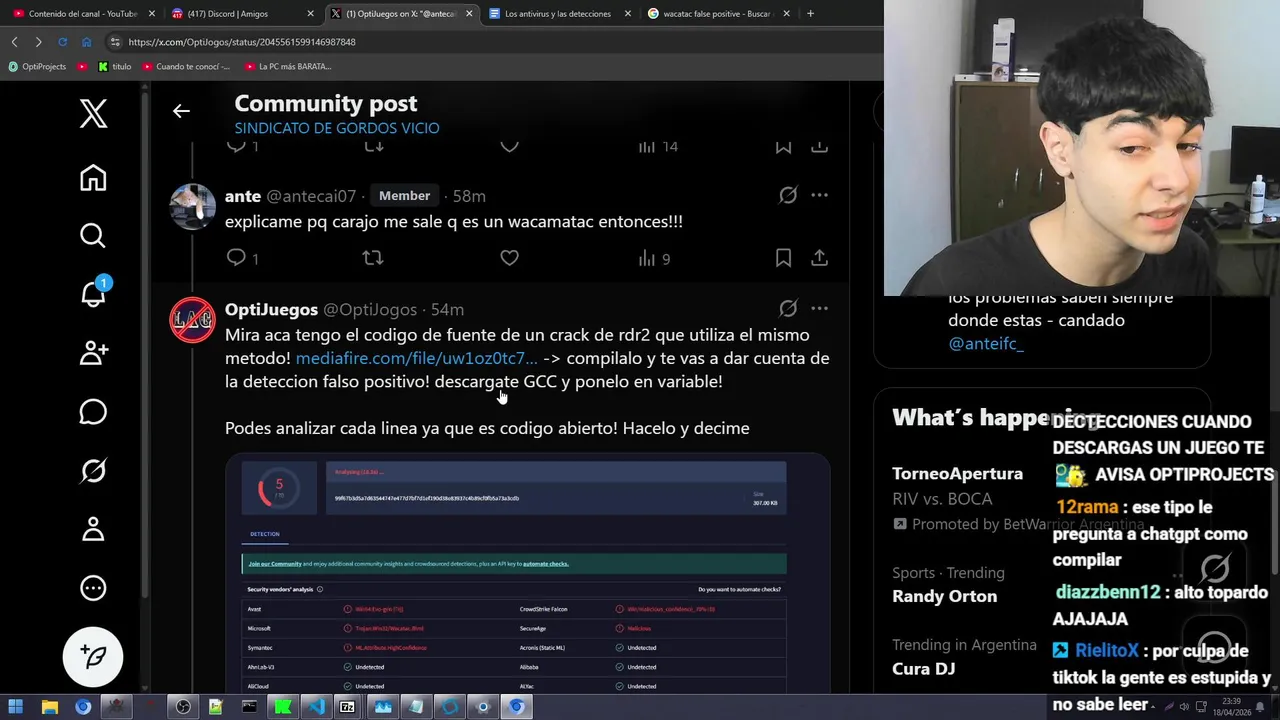Click the Member badge on ante's post
This screenshot has height=720, width=1280.
(404, 196)
